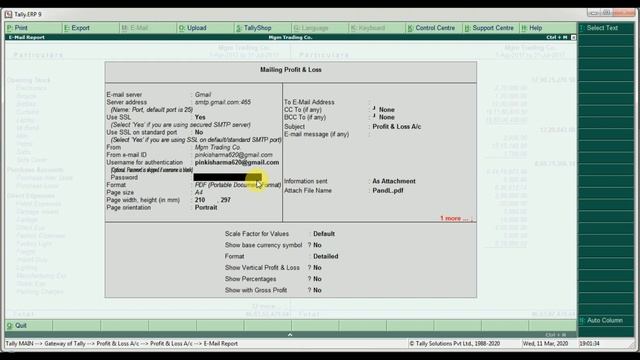Click From name Mgm Trading Co.

[218, 147]
